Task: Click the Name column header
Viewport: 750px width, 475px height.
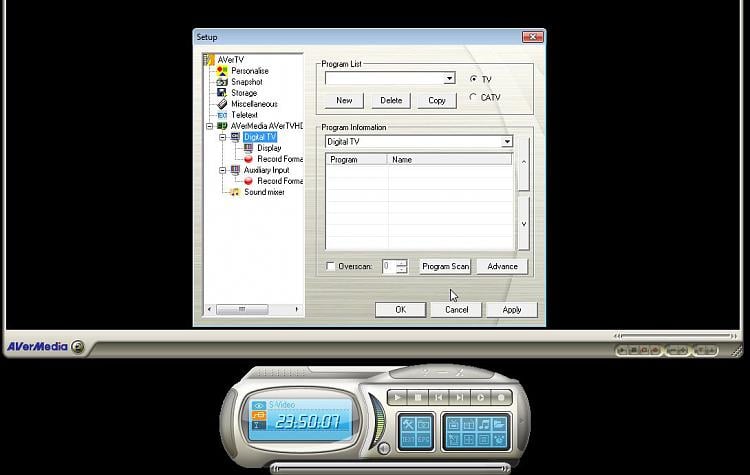Action: pyautogui.click(x=450, y=159)
